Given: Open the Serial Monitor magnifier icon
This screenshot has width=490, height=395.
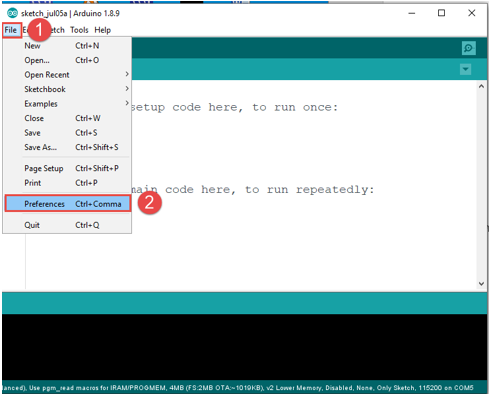Looking at the screenshot, I should [x=468, y=48].
